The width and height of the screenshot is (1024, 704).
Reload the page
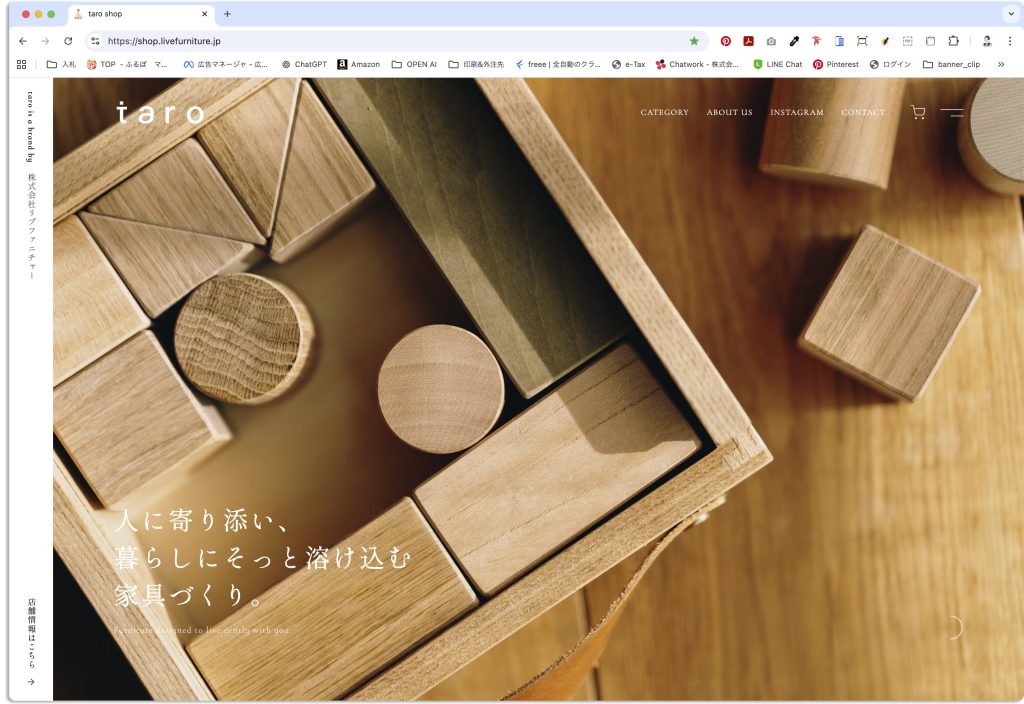(x=68, y=41)
